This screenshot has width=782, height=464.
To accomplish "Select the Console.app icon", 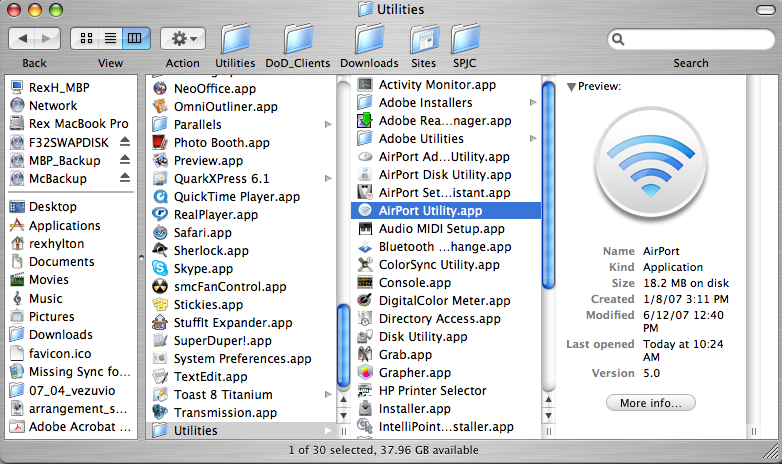I will (x=365, y=282).
